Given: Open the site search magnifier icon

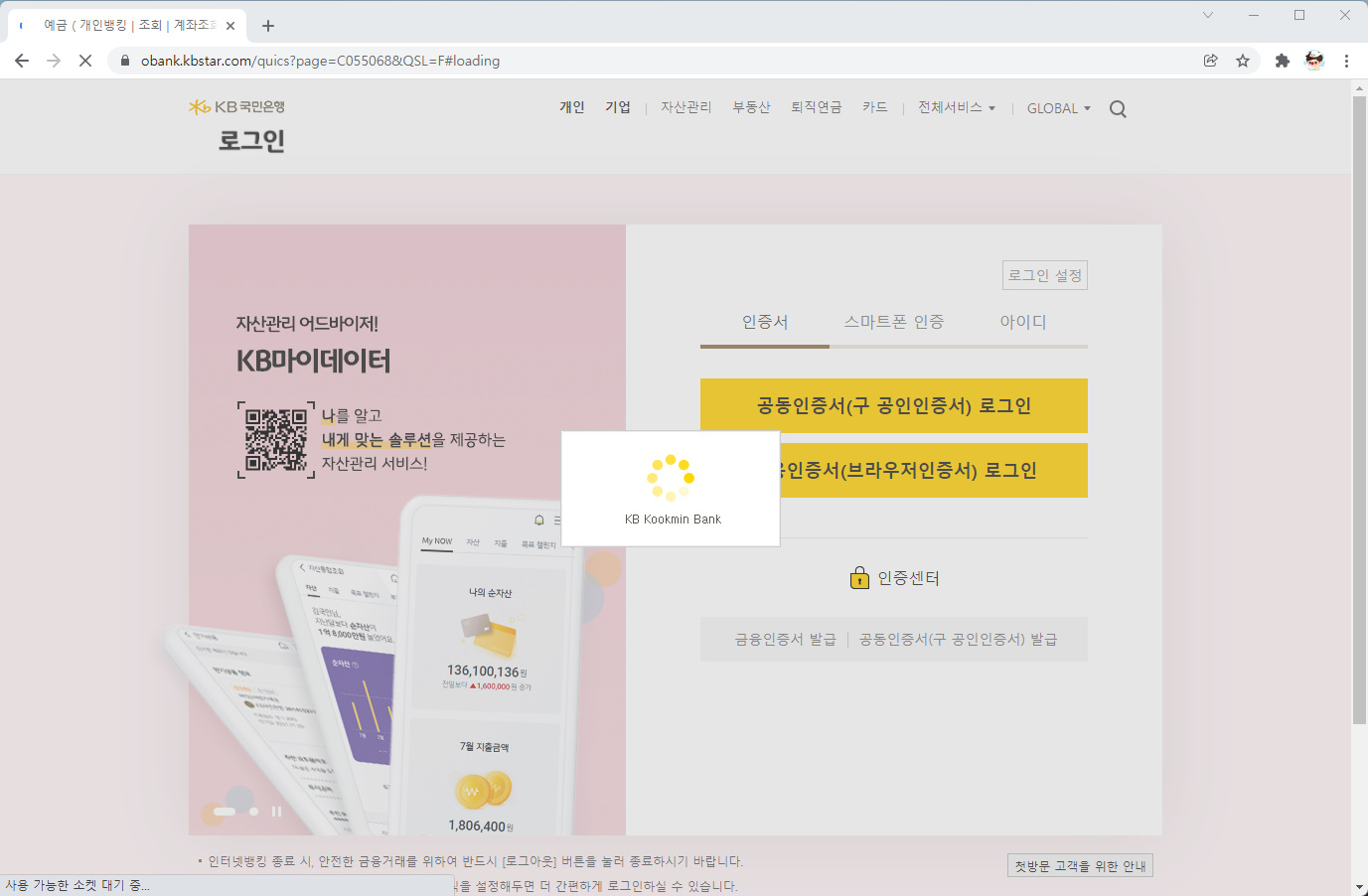Looking at the screenshot, I should 1118,109.
